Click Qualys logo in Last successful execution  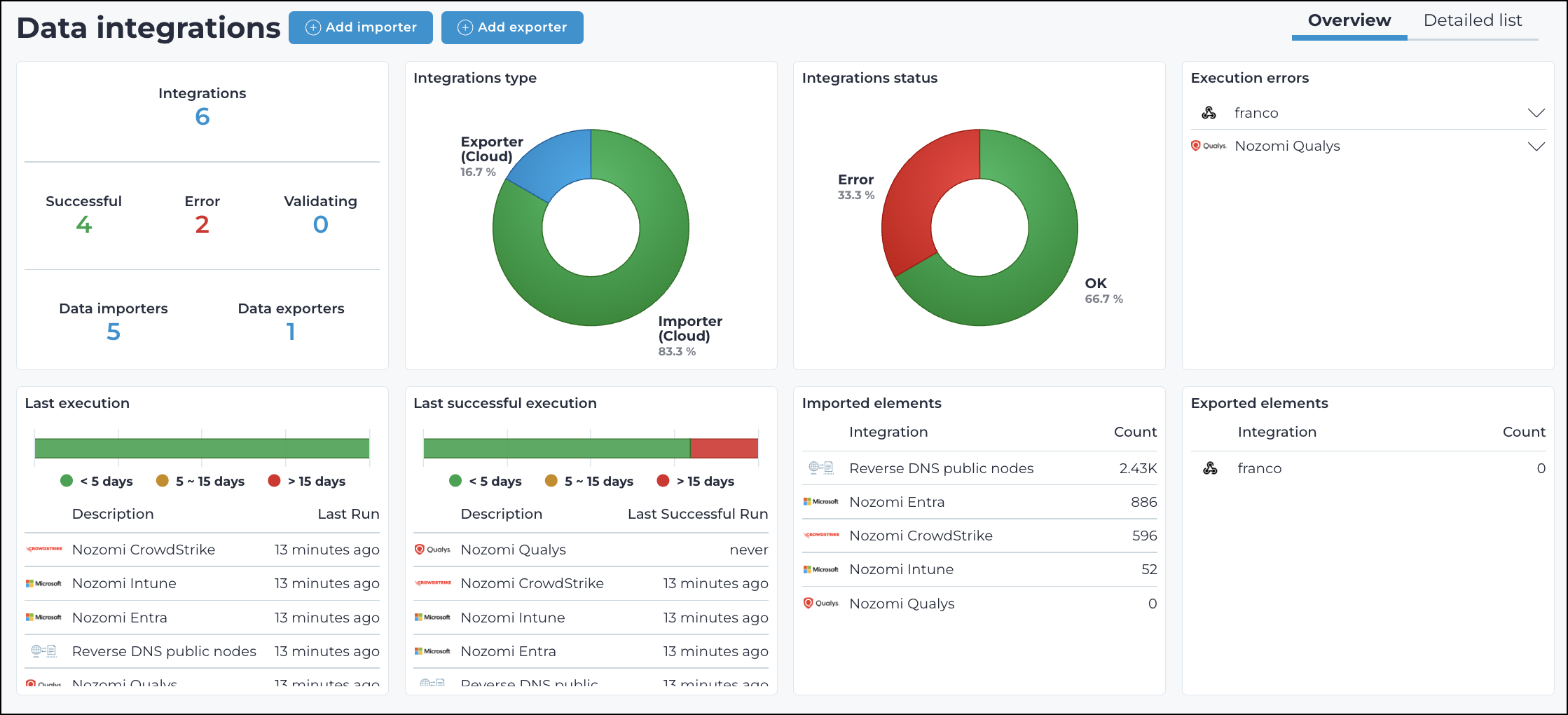pyautogui.click(x=432, y=550)
